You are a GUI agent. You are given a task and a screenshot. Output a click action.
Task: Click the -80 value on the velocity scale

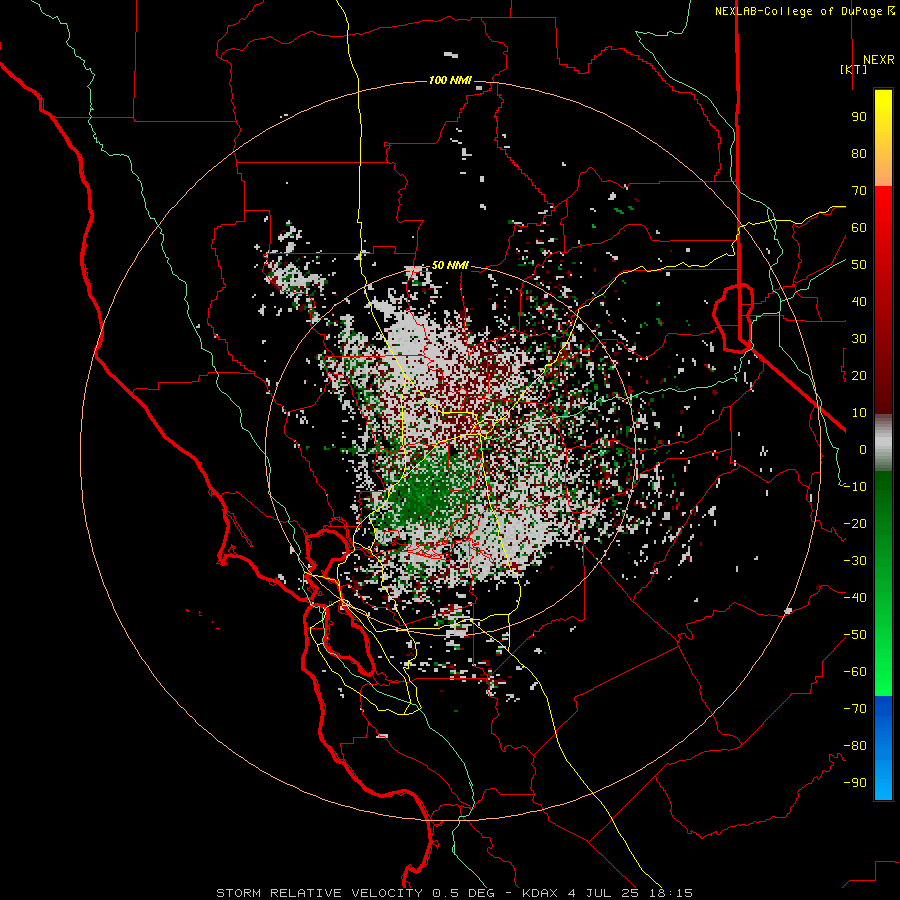click(855, 746)
